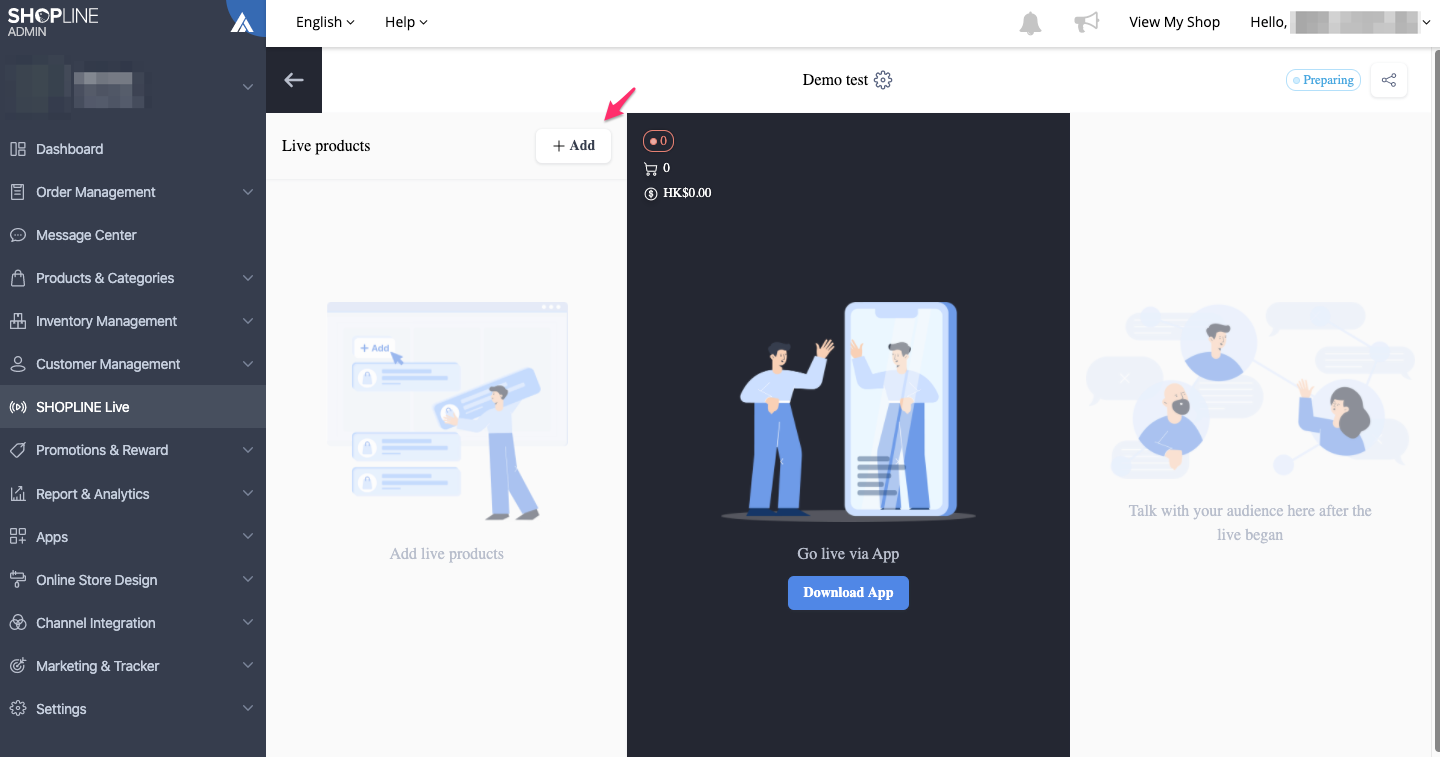Open the English language dropdown
This screenshot has width=1440, height=757.
tap(325, 22)
